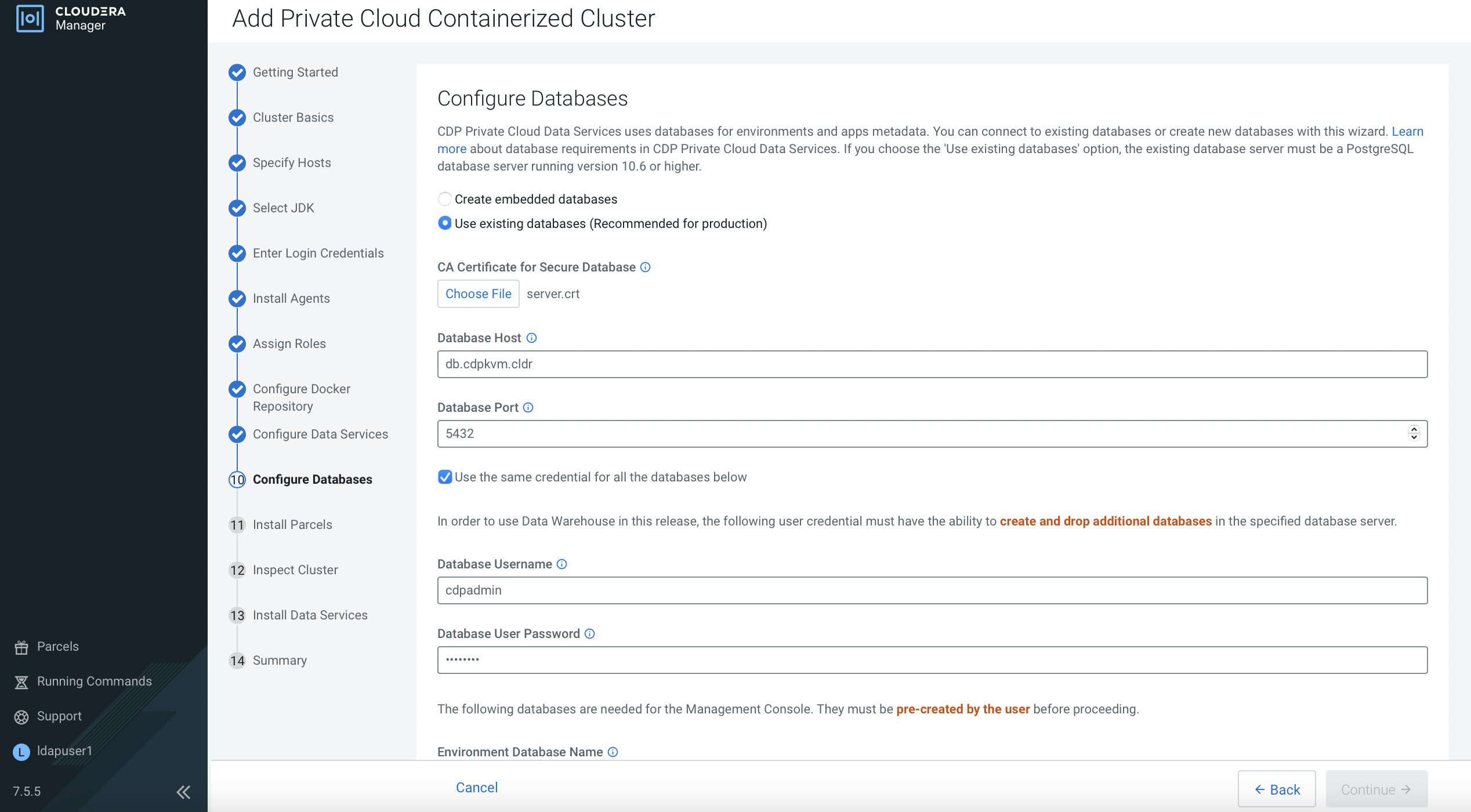This screenshot has width=1471, height=812.
Task: Go Back to previous wizard step
Action: tap(1277, 789)
